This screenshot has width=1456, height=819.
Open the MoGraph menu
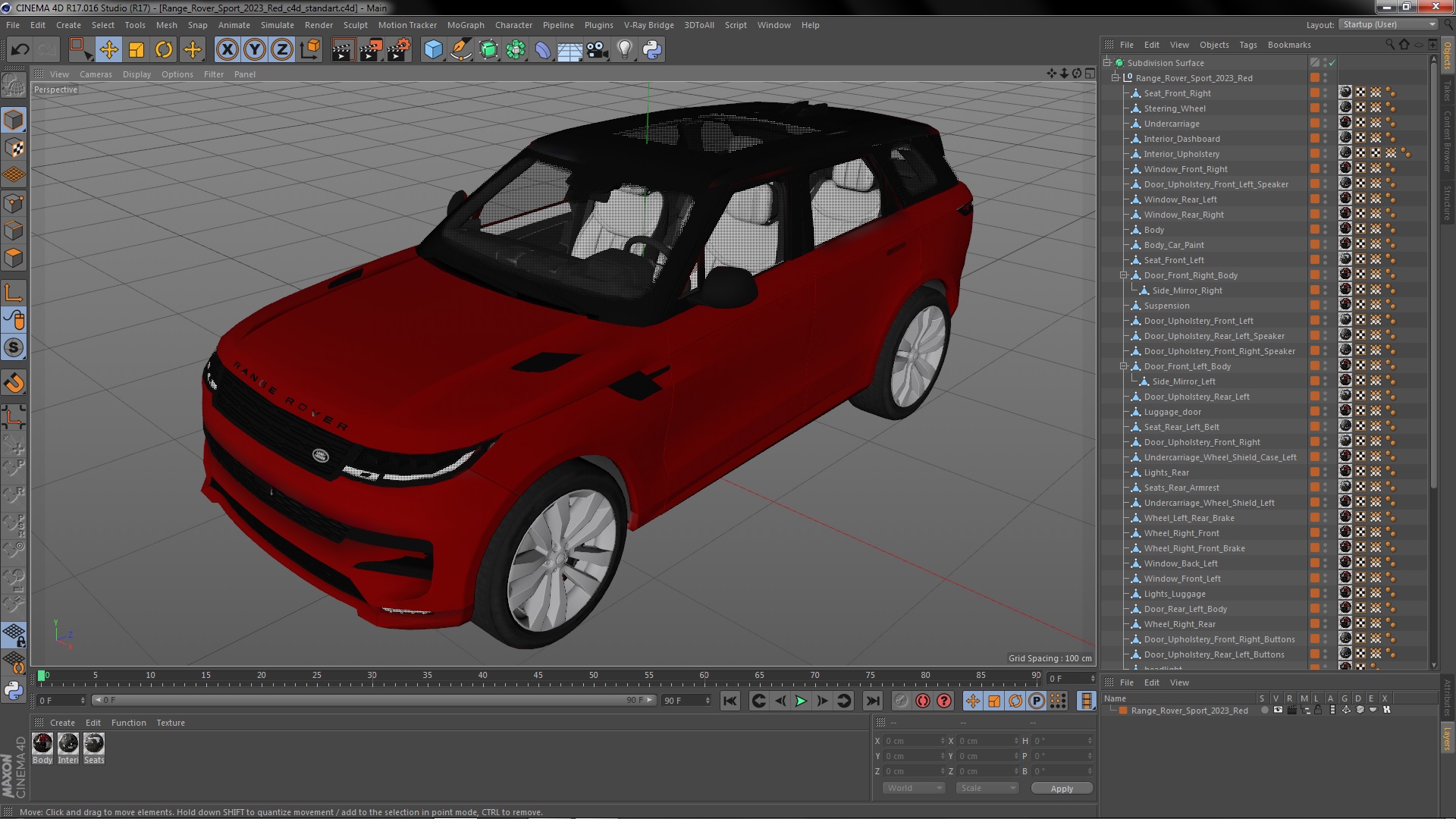pyautogui.click(x=466, y=25)
